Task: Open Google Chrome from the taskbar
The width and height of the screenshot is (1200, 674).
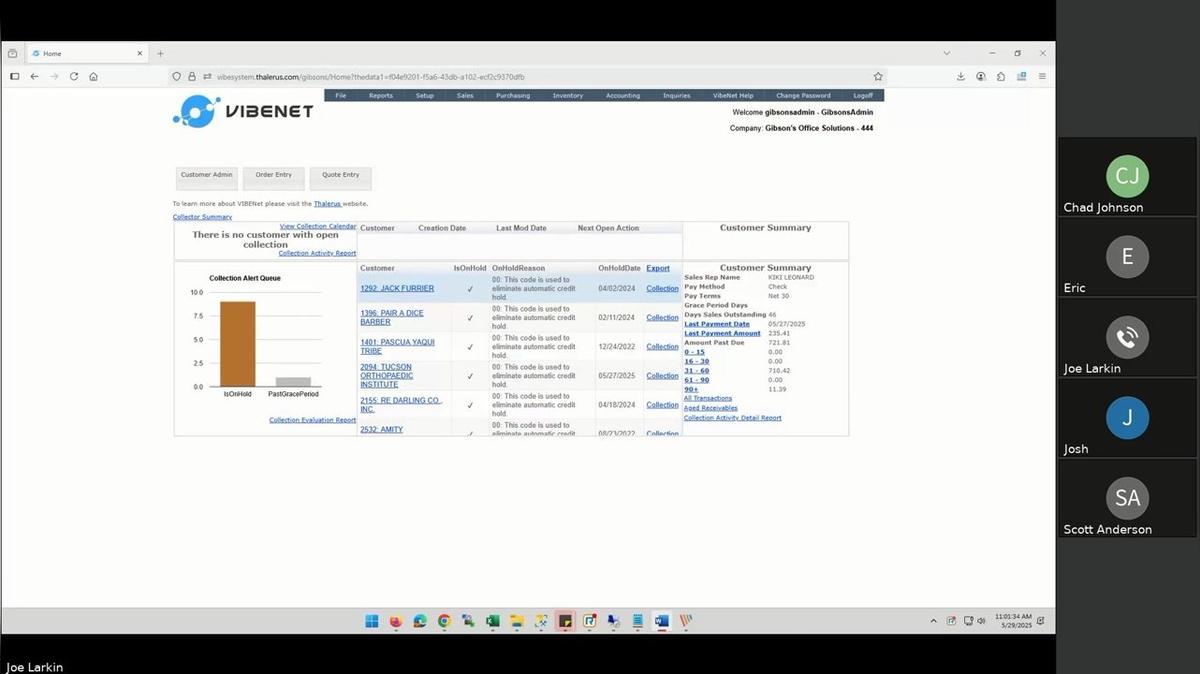Action: pos(444,621)
